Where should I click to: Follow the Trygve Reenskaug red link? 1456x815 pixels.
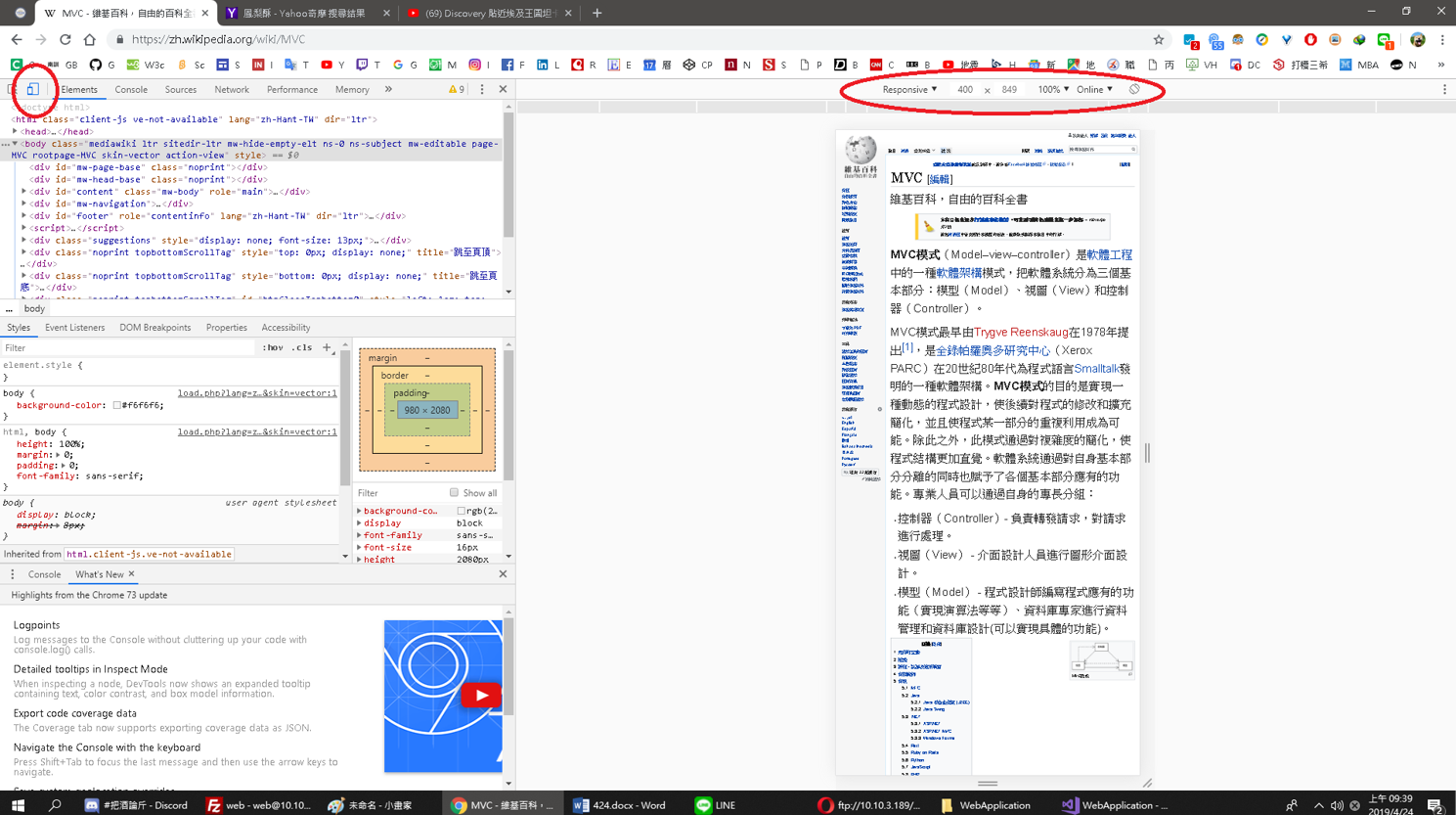(x=1021, y=332)
